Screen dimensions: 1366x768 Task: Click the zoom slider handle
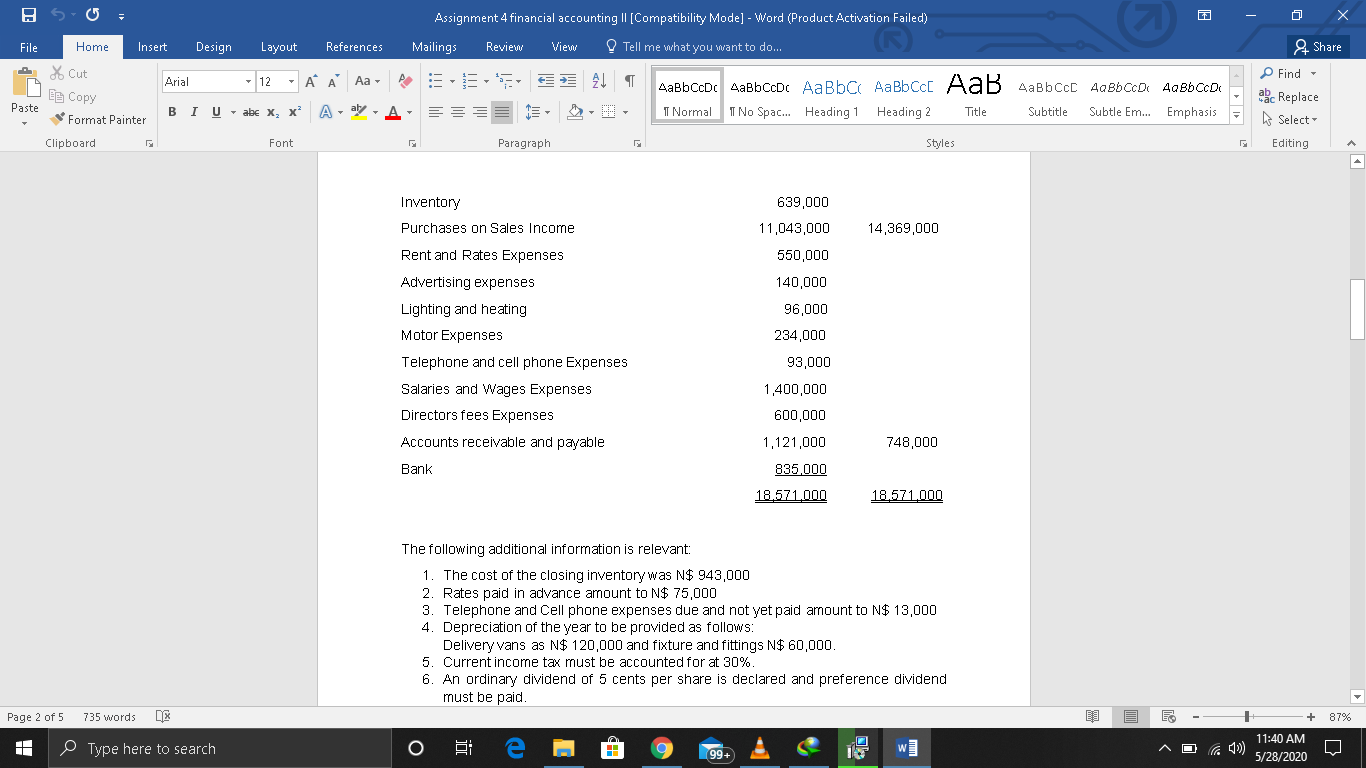coord(1246,717)
